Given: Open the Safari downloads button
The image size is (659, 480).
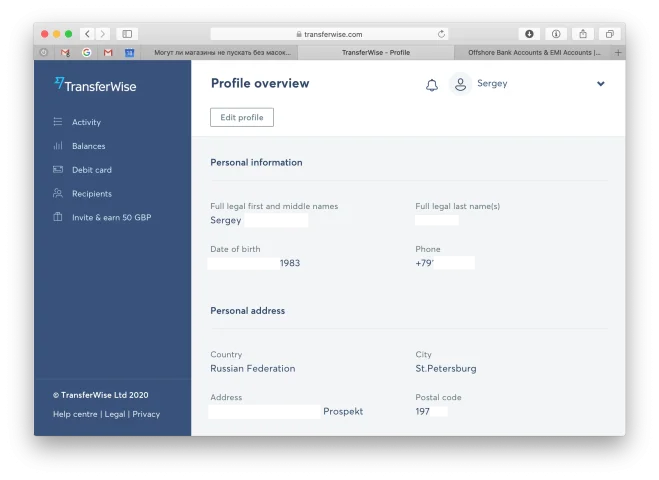Looking at the screenshot, I should click(x=529, y=34).
